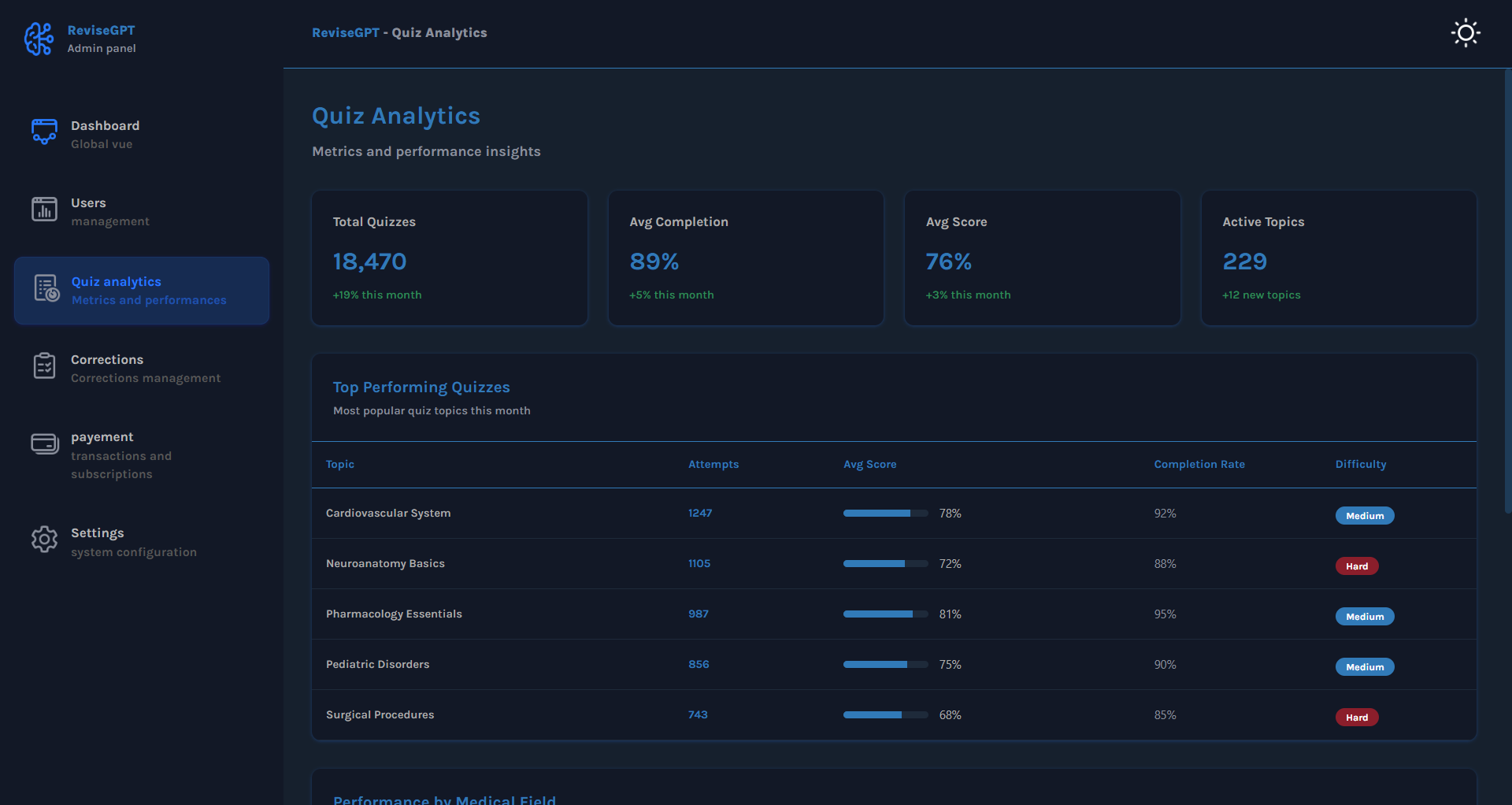The height and width of the screenshot is (805, 1512).
Task: Click the 95% completion rate value
Action: tap(1165, 614)
